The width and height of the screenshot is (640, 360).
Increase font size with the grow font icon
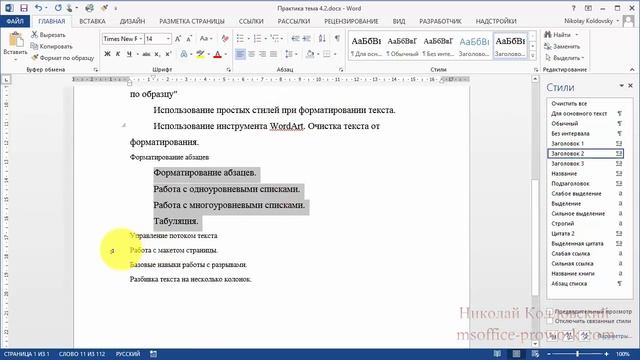[178, 39]
